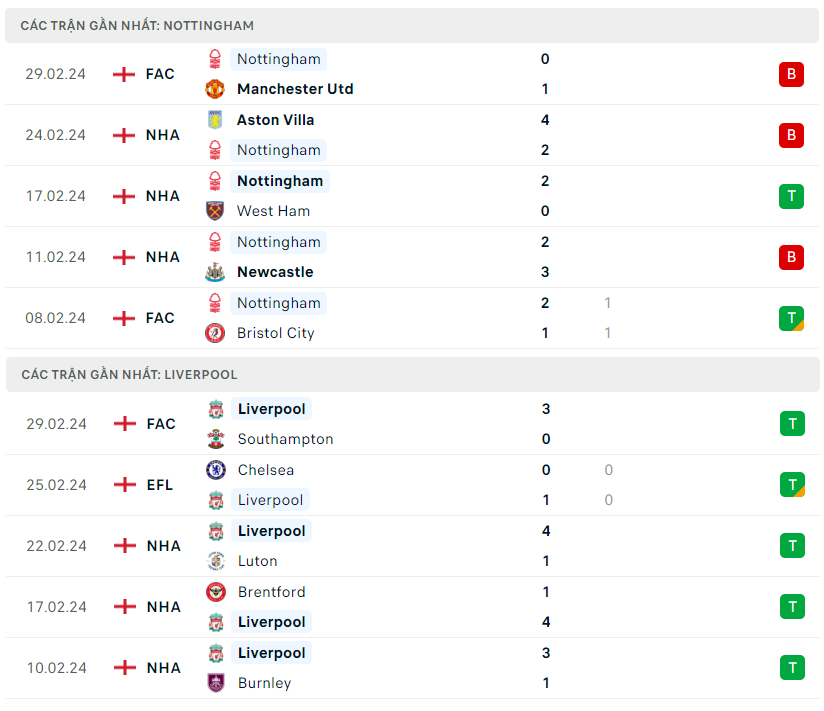Click green T badge for West Ham match
The height and width of the screenshot is (711, 824).
(791, 196)
